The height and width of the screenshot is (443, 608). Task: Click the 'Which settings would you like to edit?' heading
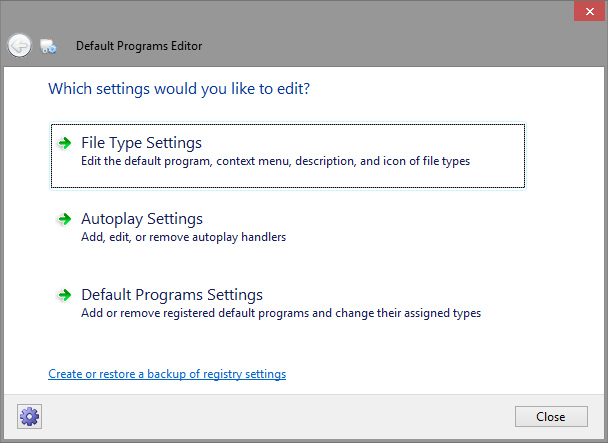pos(179,89)
